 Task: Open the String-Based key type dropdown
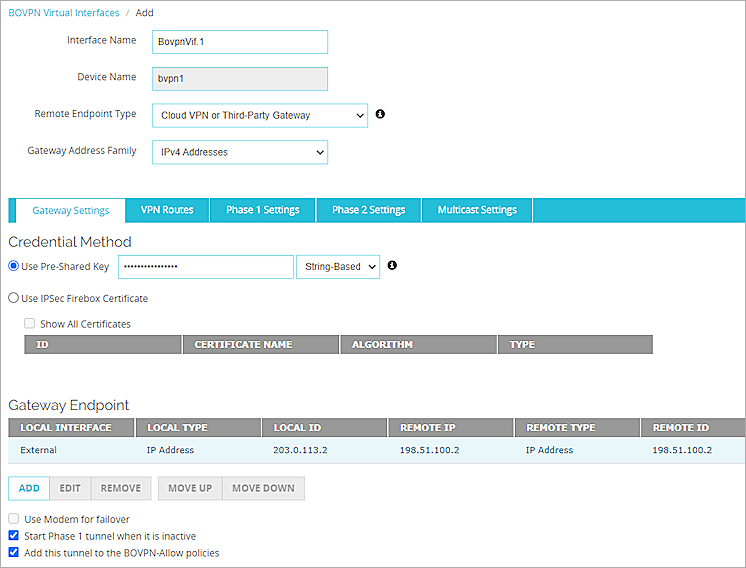click(x=338, y=267)
